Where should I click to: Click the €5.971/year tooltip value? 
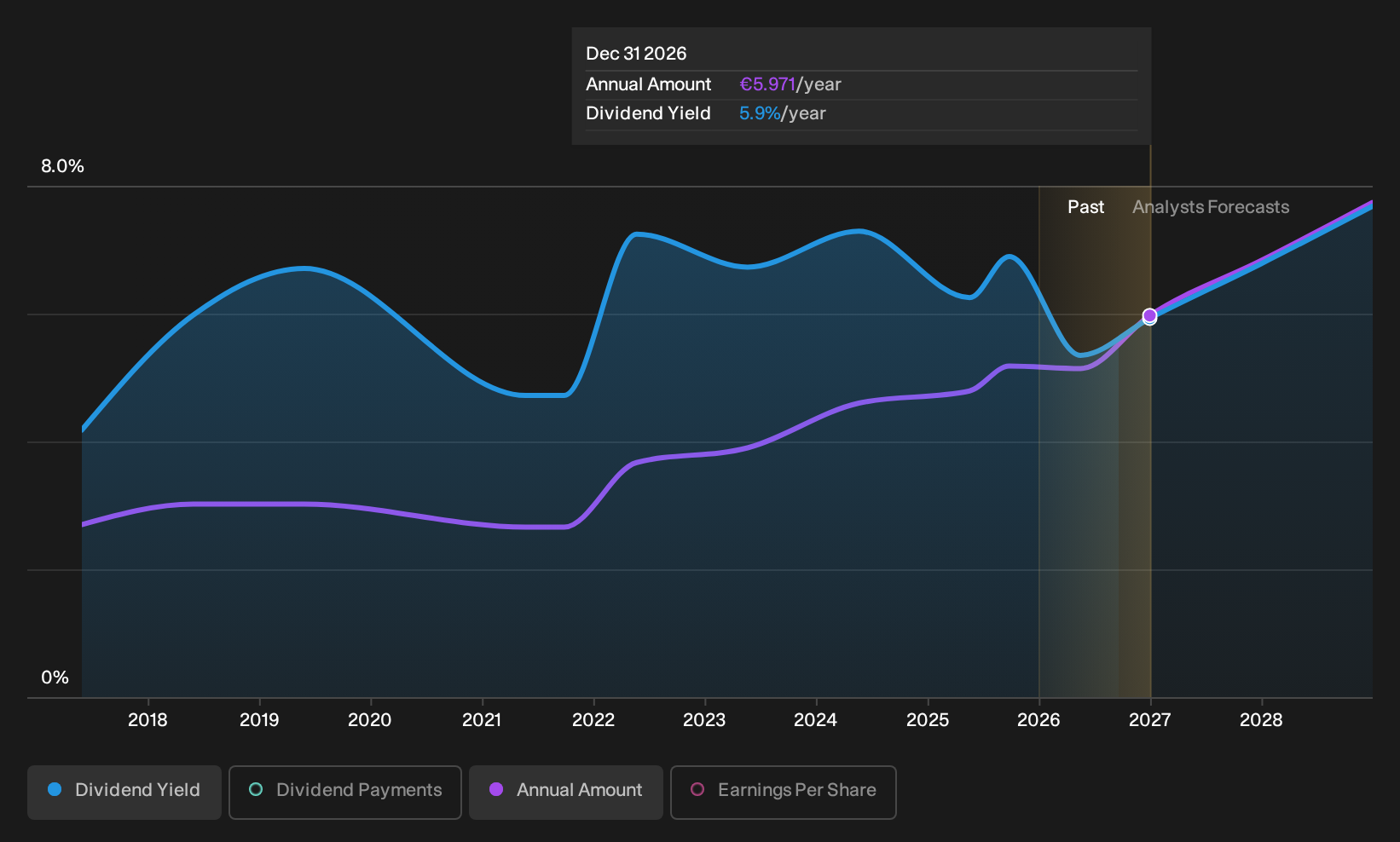790,84
